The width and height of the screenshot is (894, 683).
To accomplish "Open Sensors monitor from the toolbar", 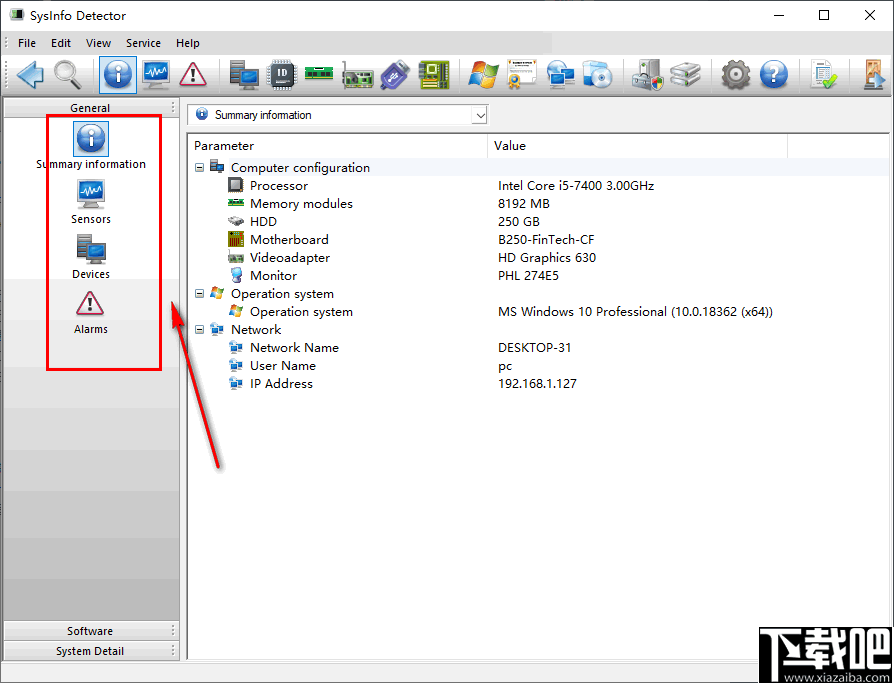I will click(x=156, y=75).
